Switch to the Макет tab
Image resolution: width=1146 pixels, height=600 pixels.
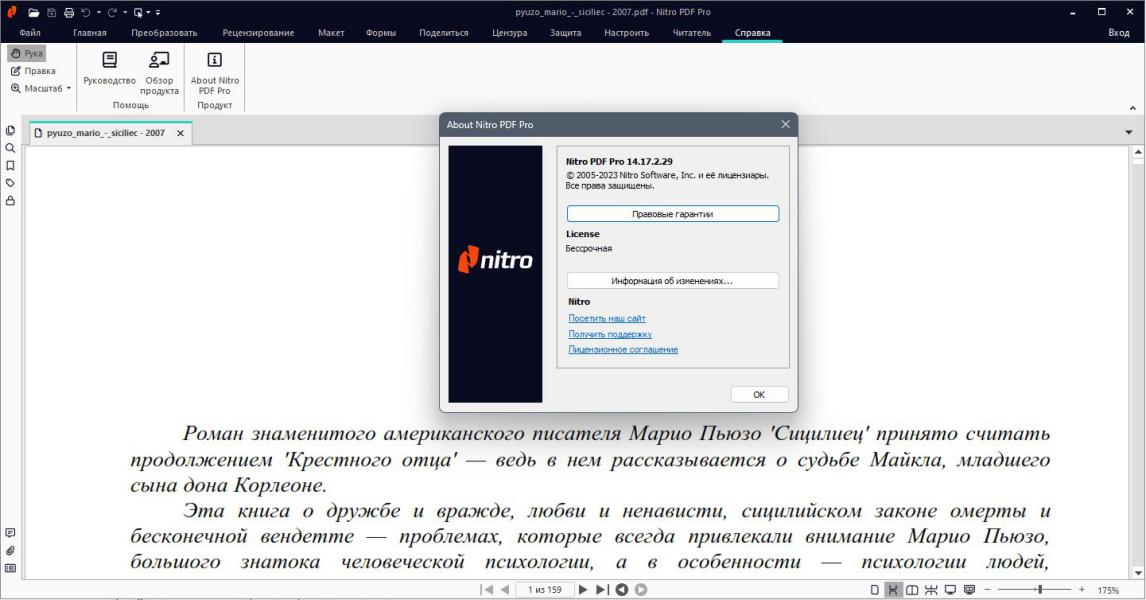pyautogui.click(x=331, y=33)
